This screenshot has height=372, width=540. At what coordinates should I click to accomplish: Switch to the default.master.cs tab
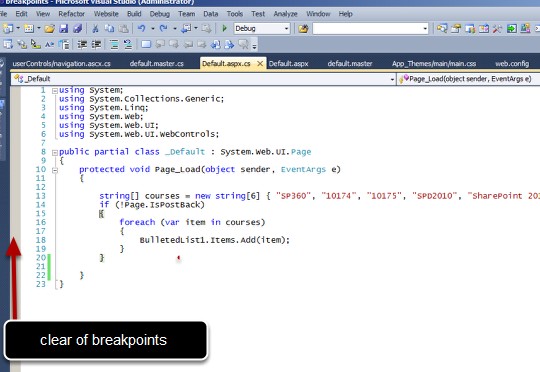[x=157, y=64]
